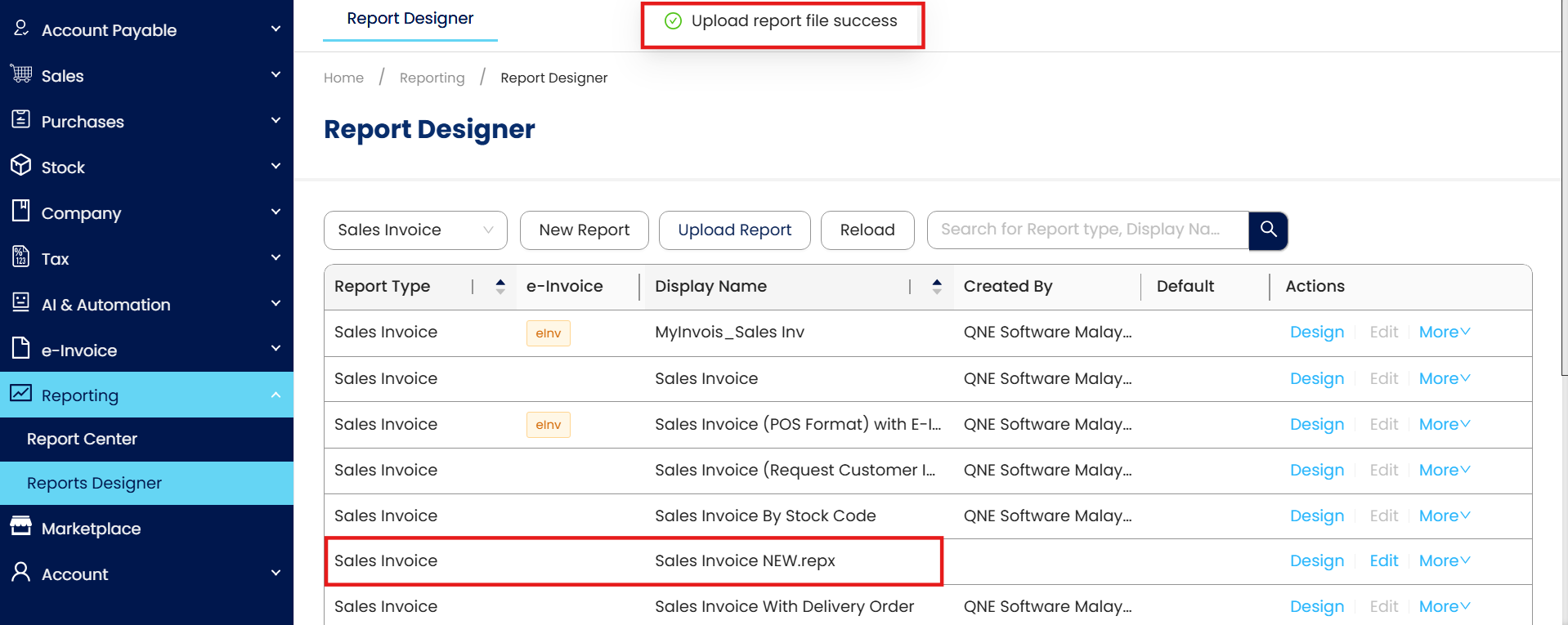
Task: Open the Sales Invoice report type dropdown
Action: [415, 230]
